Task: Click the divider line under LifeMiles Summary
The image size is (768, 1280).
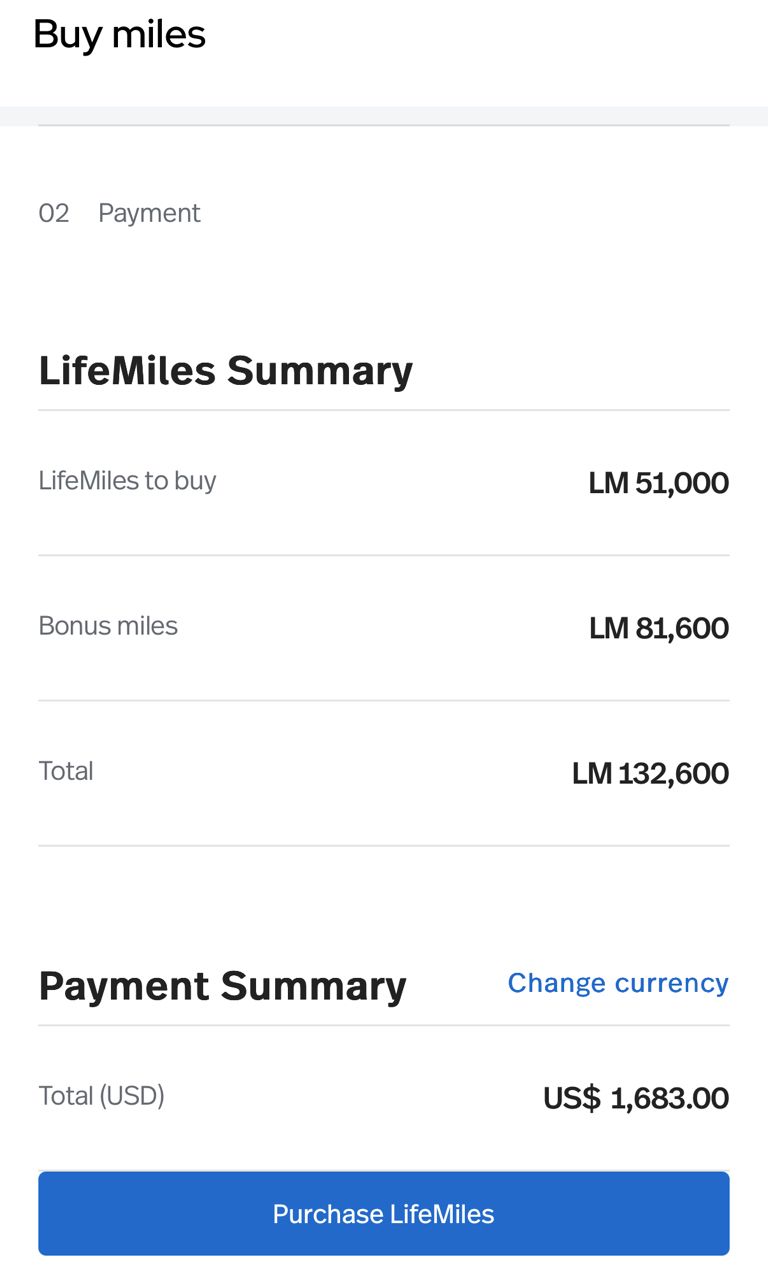Action: [384, 410]
